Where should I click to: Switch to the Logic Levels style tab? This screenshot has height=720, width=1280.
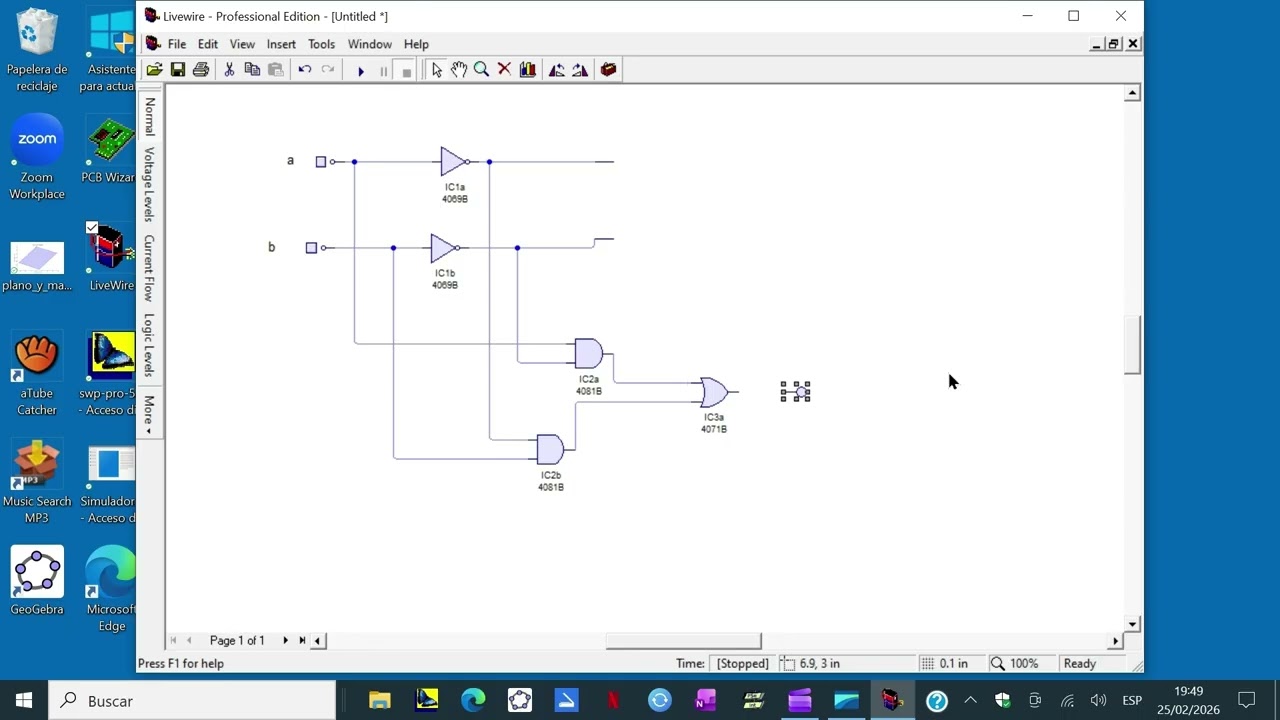[x=149, y=345]
